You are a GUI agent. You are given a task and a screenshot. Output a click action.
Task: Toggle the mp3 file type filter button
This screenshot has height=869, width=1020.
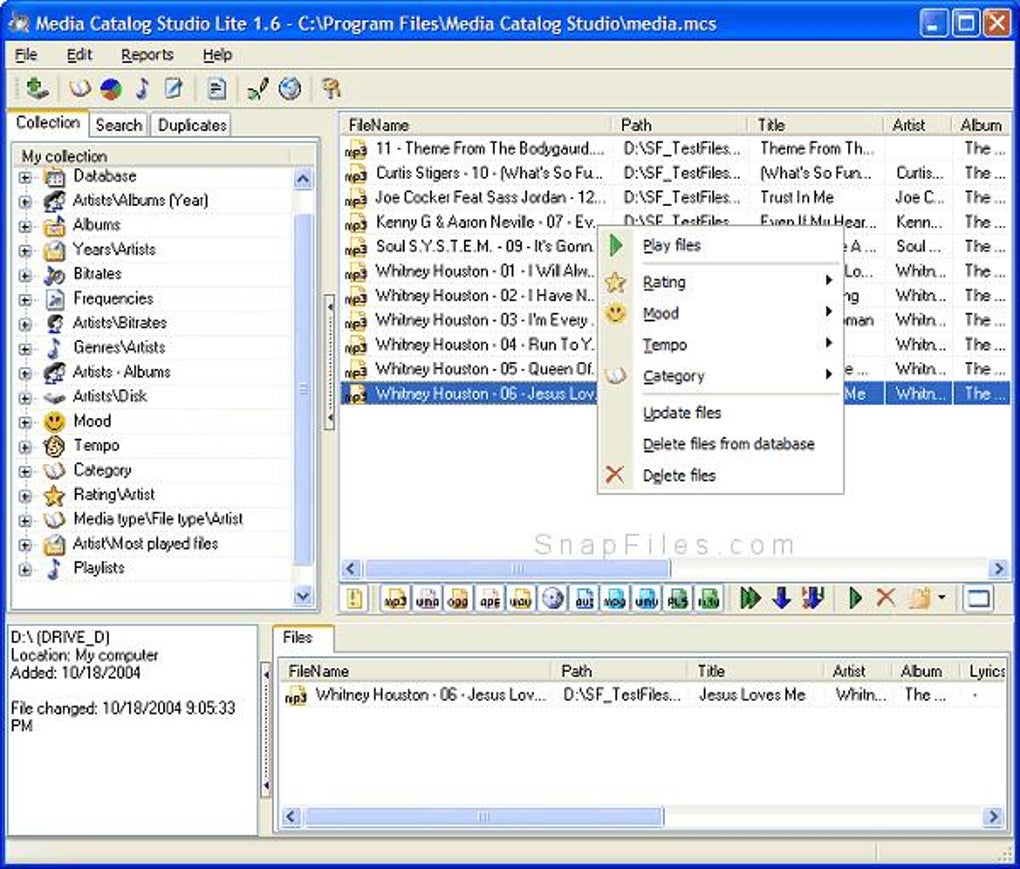[396, 598]
